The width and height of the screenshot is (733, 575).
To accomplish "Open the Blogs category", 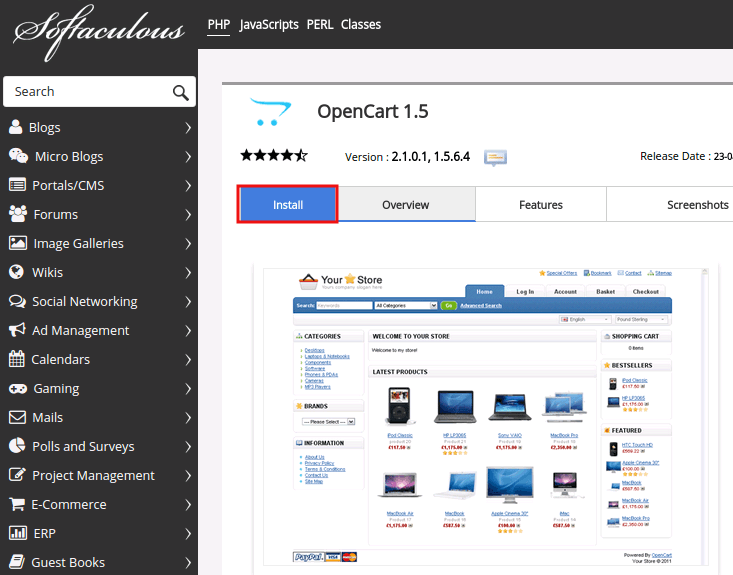I will pos(100,128).
